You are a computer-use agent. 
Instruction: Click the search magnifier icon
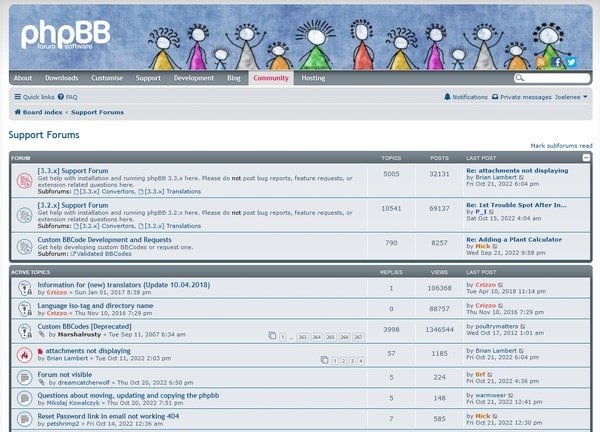click(x=519, y=78)
